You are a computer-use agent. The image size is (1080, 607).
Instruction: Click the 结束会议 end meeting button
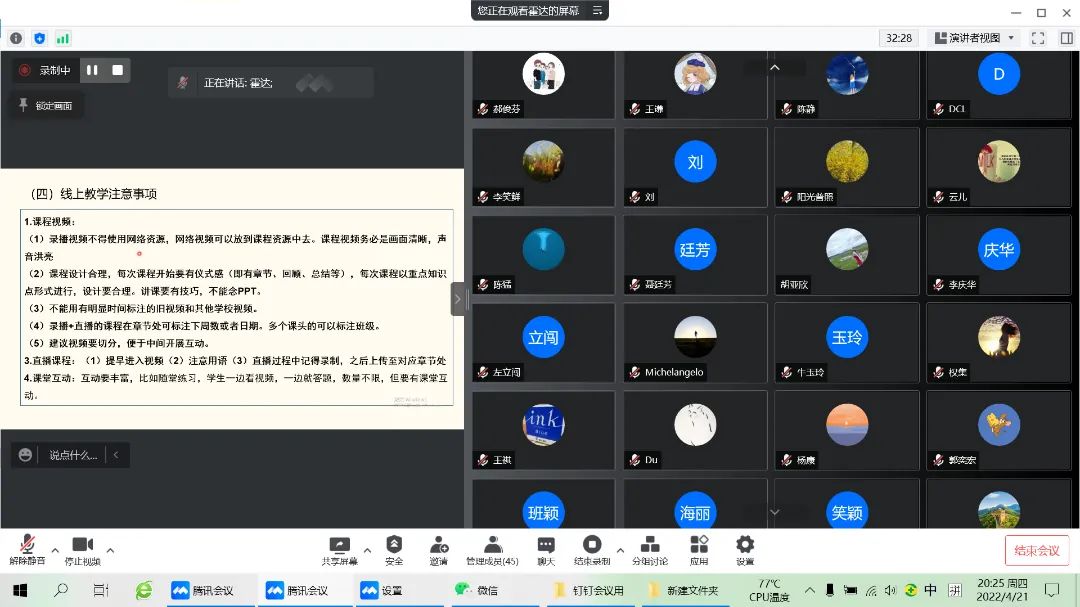[1037, 550]
